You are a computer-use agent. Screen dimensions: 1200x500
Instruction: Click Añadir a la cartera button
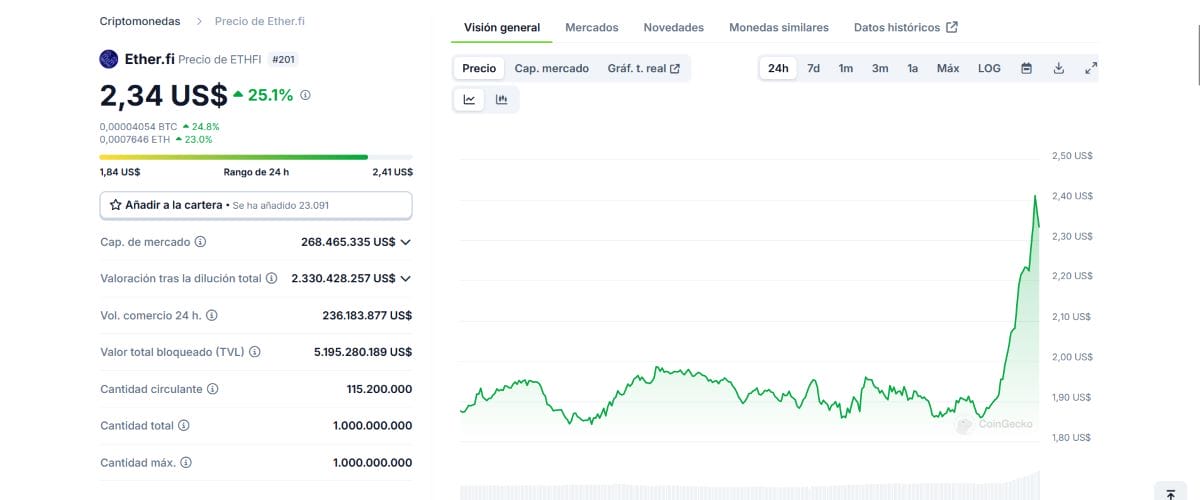click(256, 205)
